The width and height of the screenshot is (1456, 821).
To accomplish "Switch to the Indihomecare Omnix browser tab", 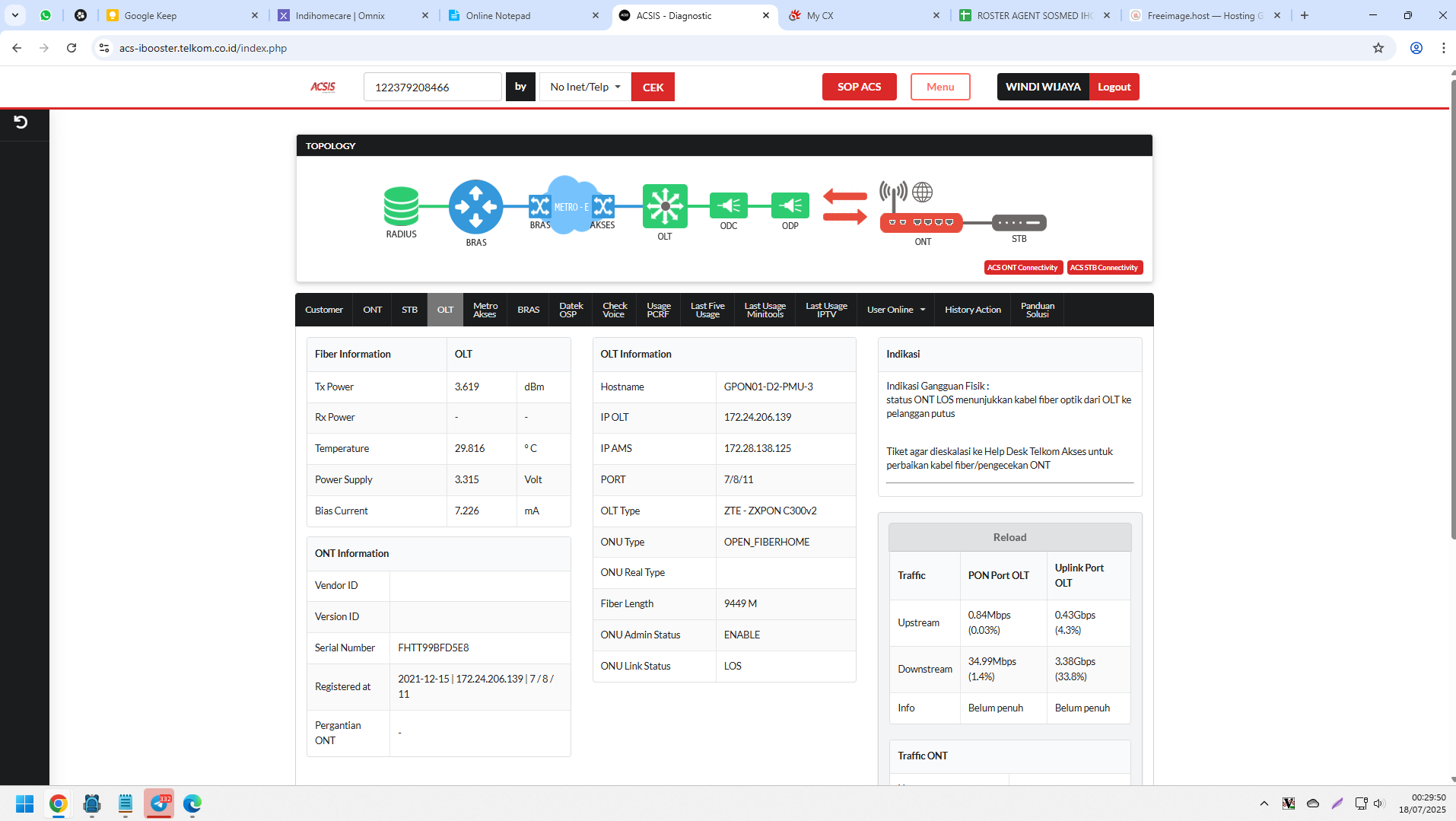I will (354, 15).
